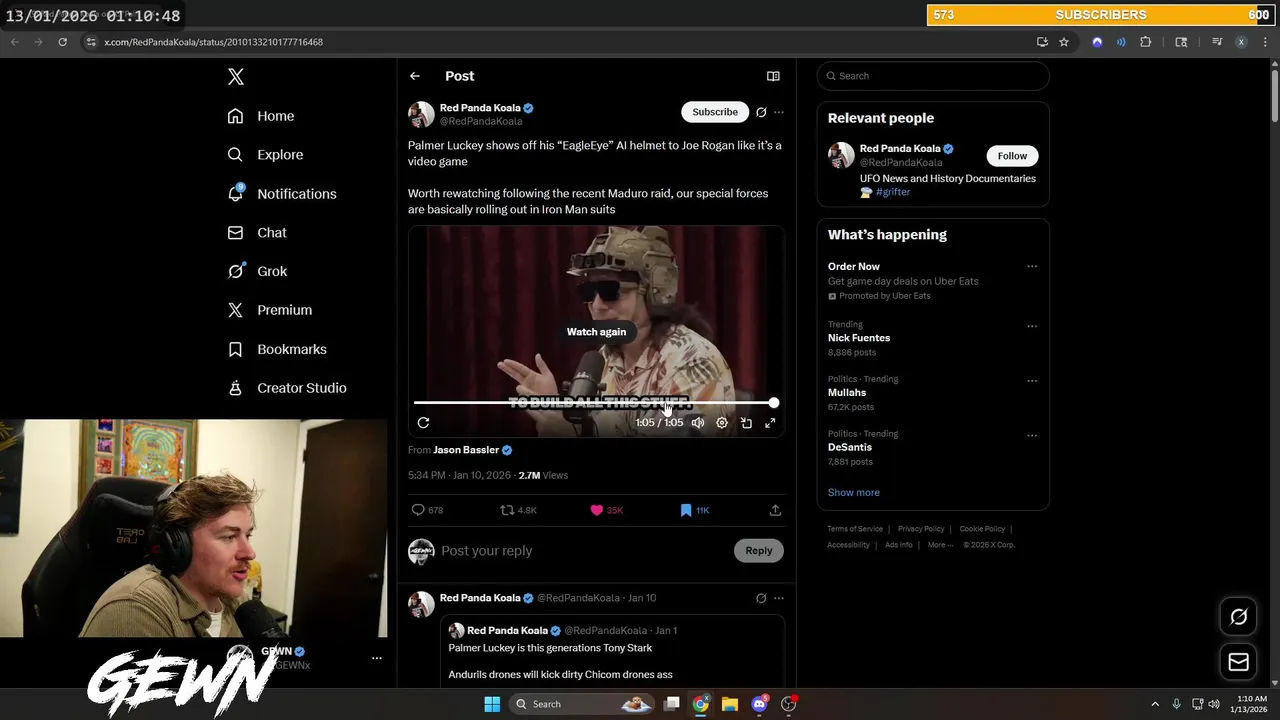The height and width of the screenshot is (720, 1280).
Task: Open the #grifter hashtag link
Action: point(894,192)
